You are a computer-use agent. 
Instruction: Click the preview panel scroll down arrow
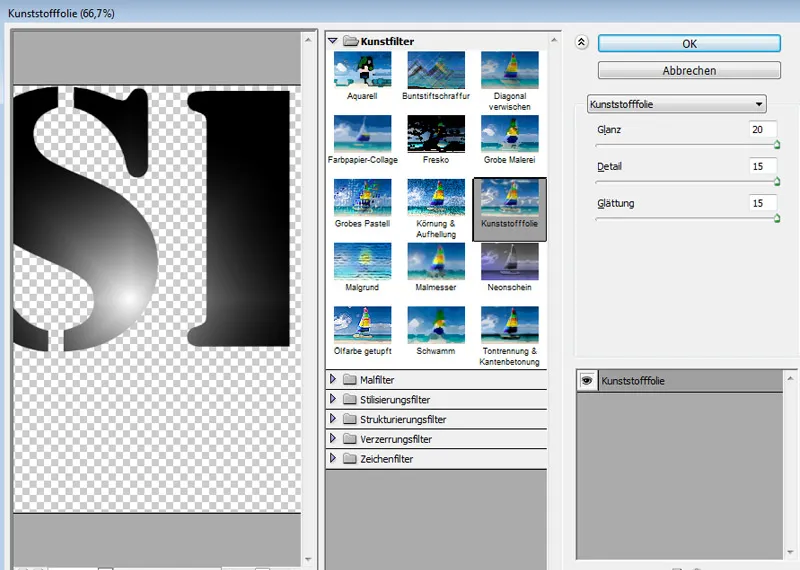(308, 560)
